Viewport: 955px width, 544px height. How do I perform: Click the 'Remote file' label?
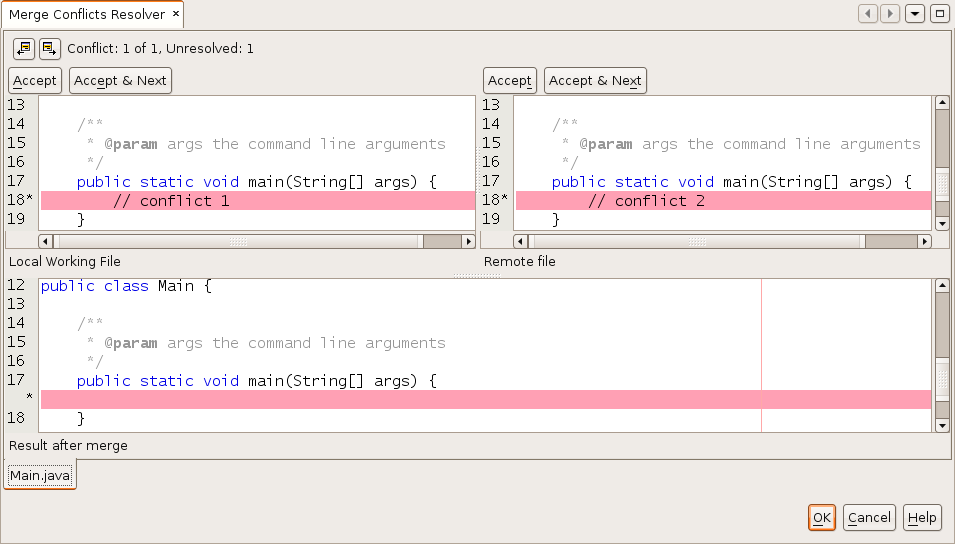click(520, 261)
